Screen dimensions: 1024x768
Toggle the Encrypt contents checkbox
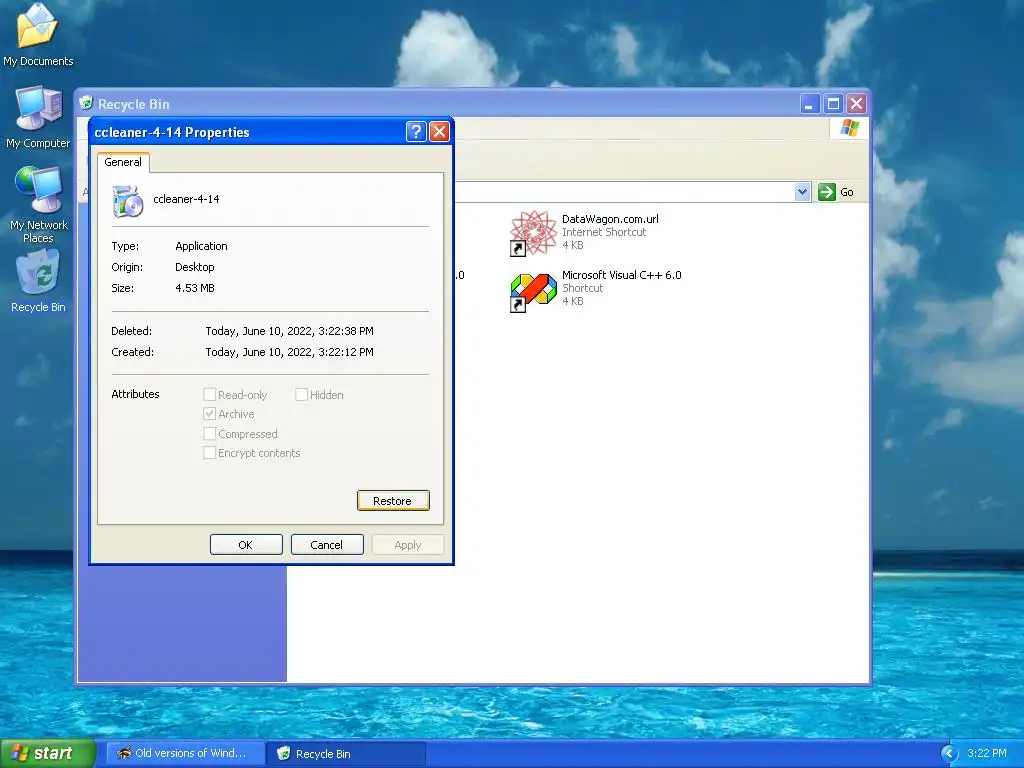(210, 453)
